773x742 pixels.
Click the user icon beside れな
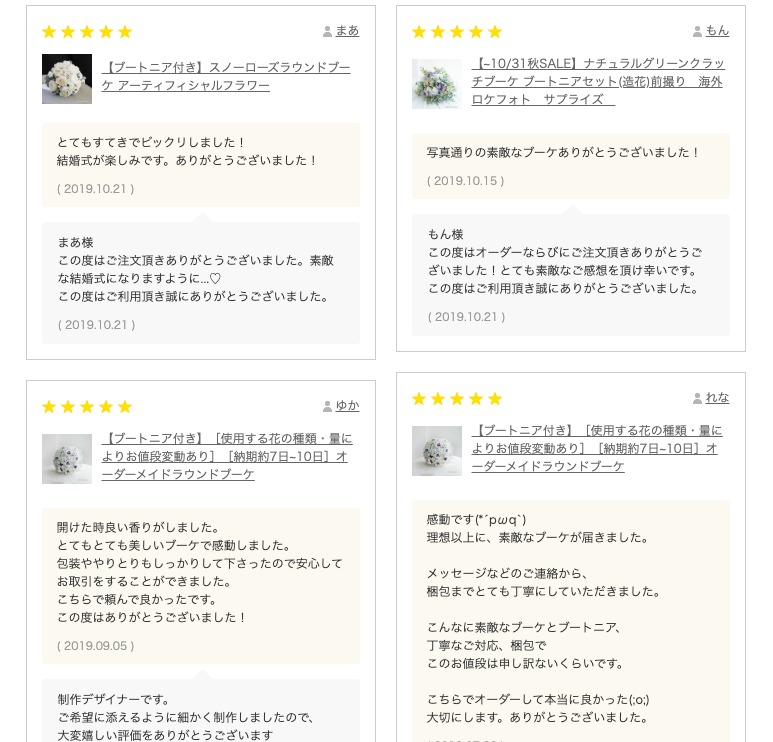697,398
